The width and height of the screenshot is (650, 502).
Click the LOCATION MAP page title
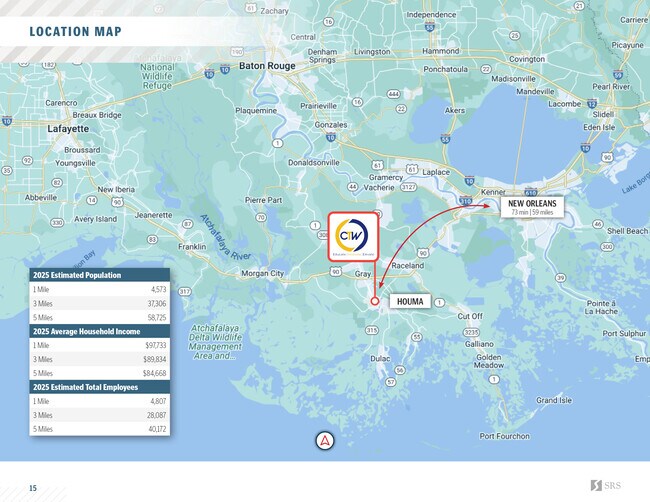pyautogui.click(x=75, y=32)
